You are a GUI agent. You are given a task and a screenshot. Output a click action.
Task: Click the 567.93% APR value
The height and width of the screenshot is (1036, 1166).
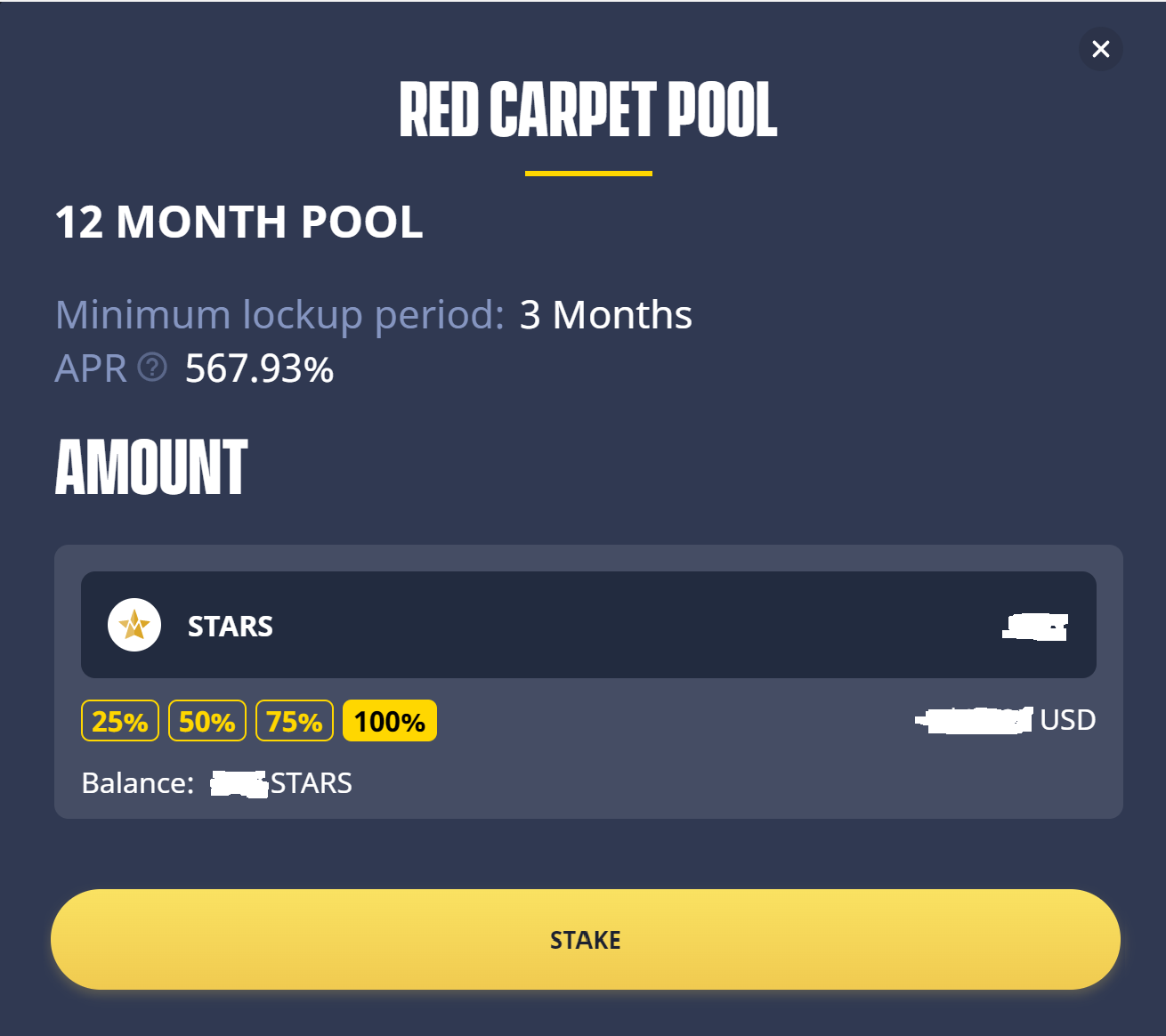259,368
